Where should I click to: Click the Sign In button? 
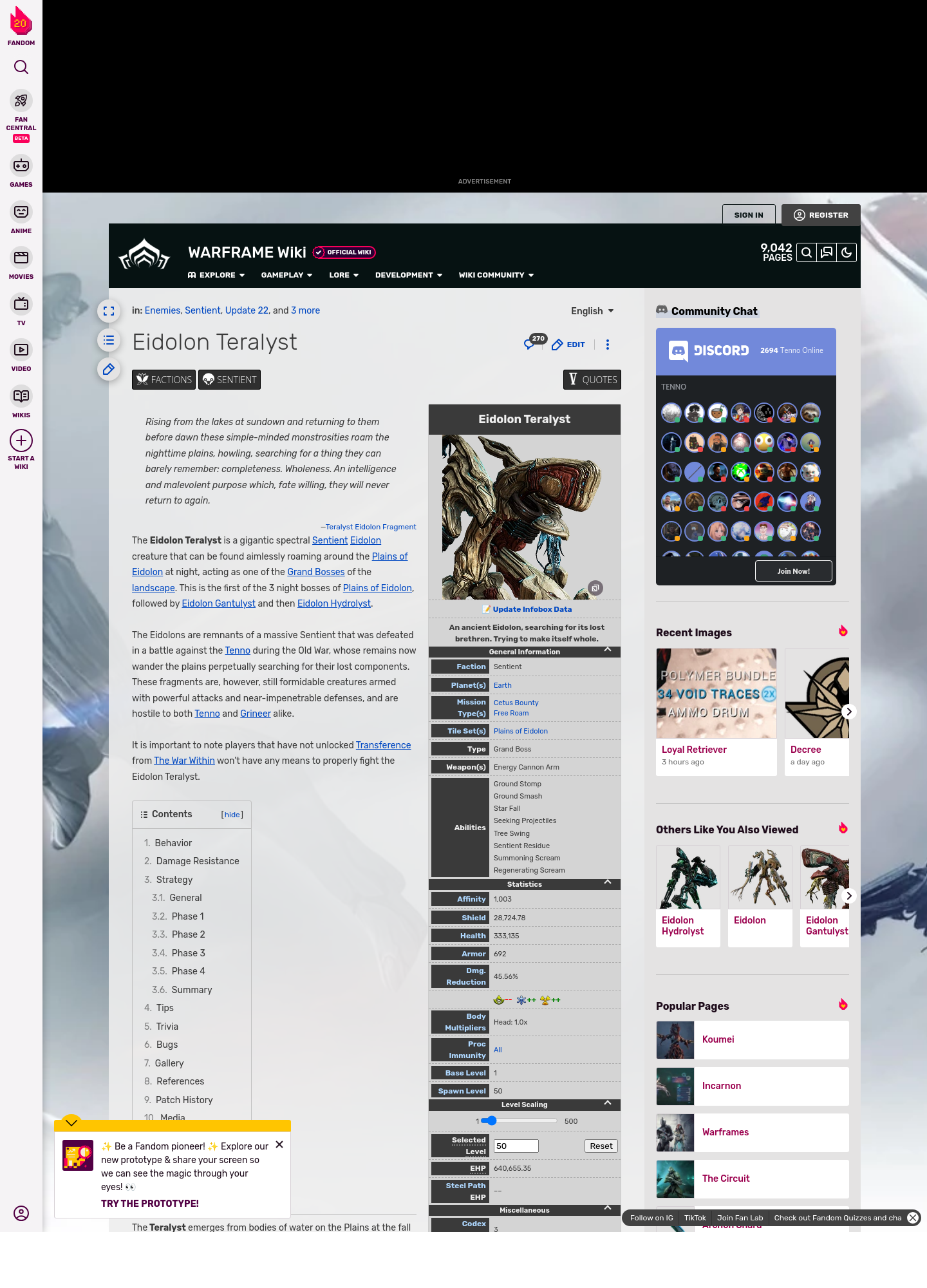point(749,215)
